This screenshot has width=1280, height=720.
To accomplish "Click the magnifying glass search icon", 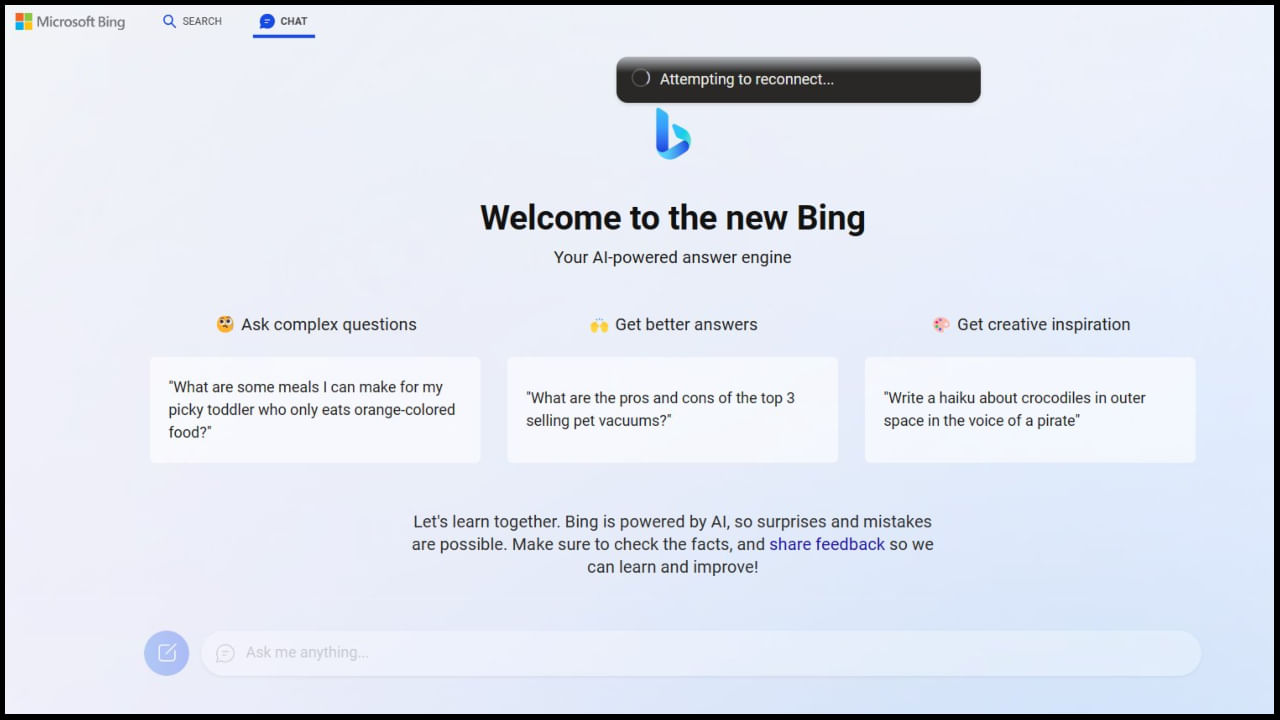I will tap(168, 21).
